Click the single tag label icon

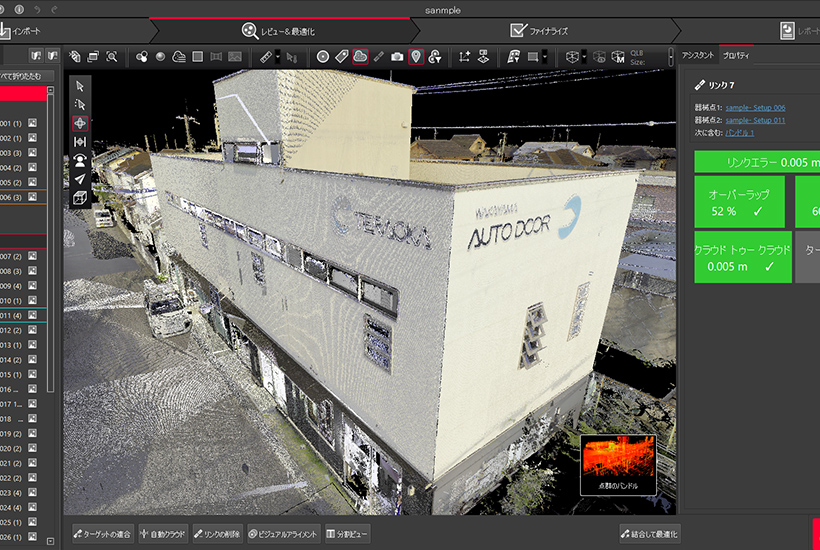point(341,56)
